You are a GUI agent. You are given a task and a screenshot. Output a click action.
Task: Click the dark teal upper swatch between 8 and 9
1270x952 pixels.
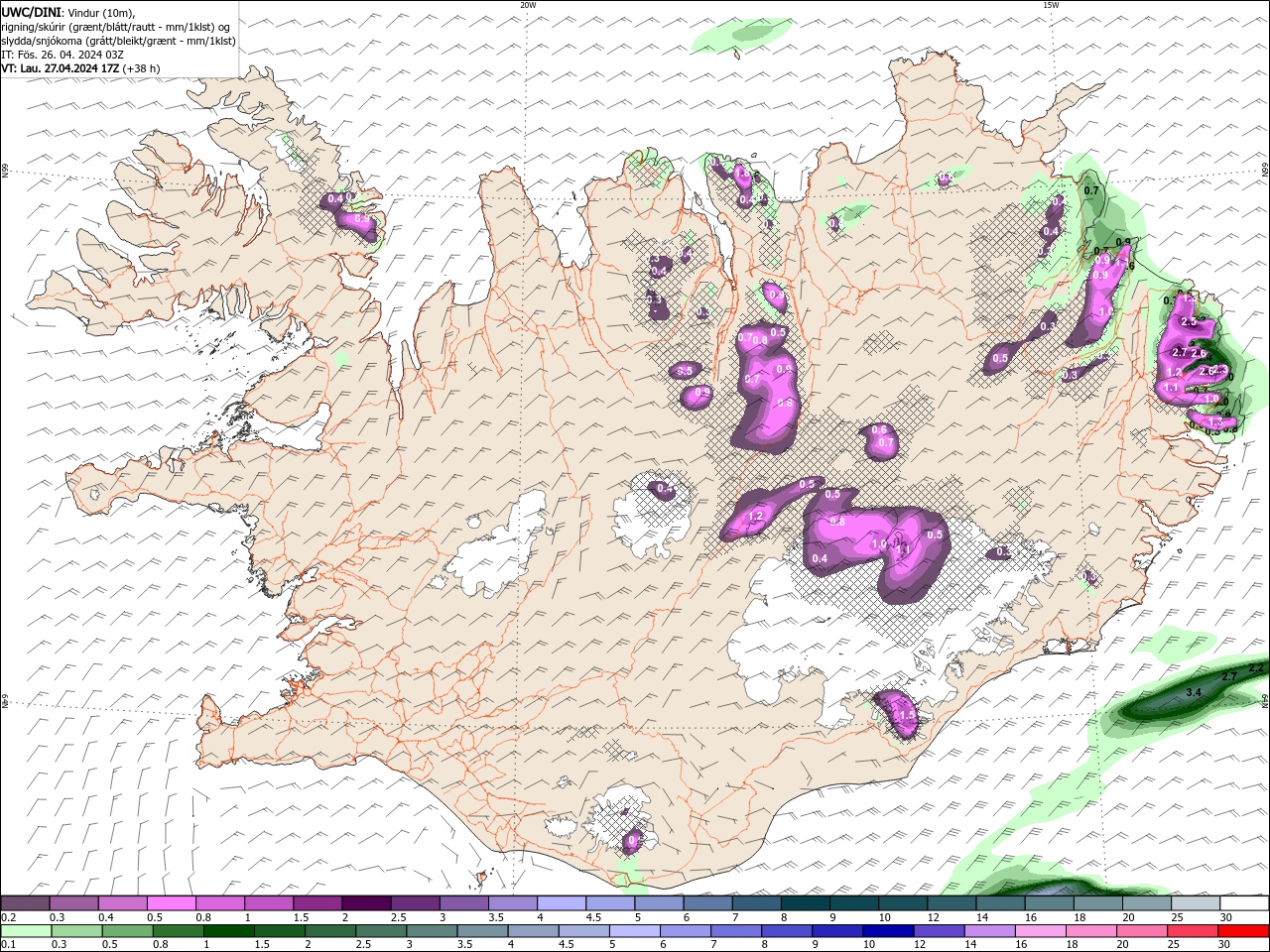(x=805, y=903)
